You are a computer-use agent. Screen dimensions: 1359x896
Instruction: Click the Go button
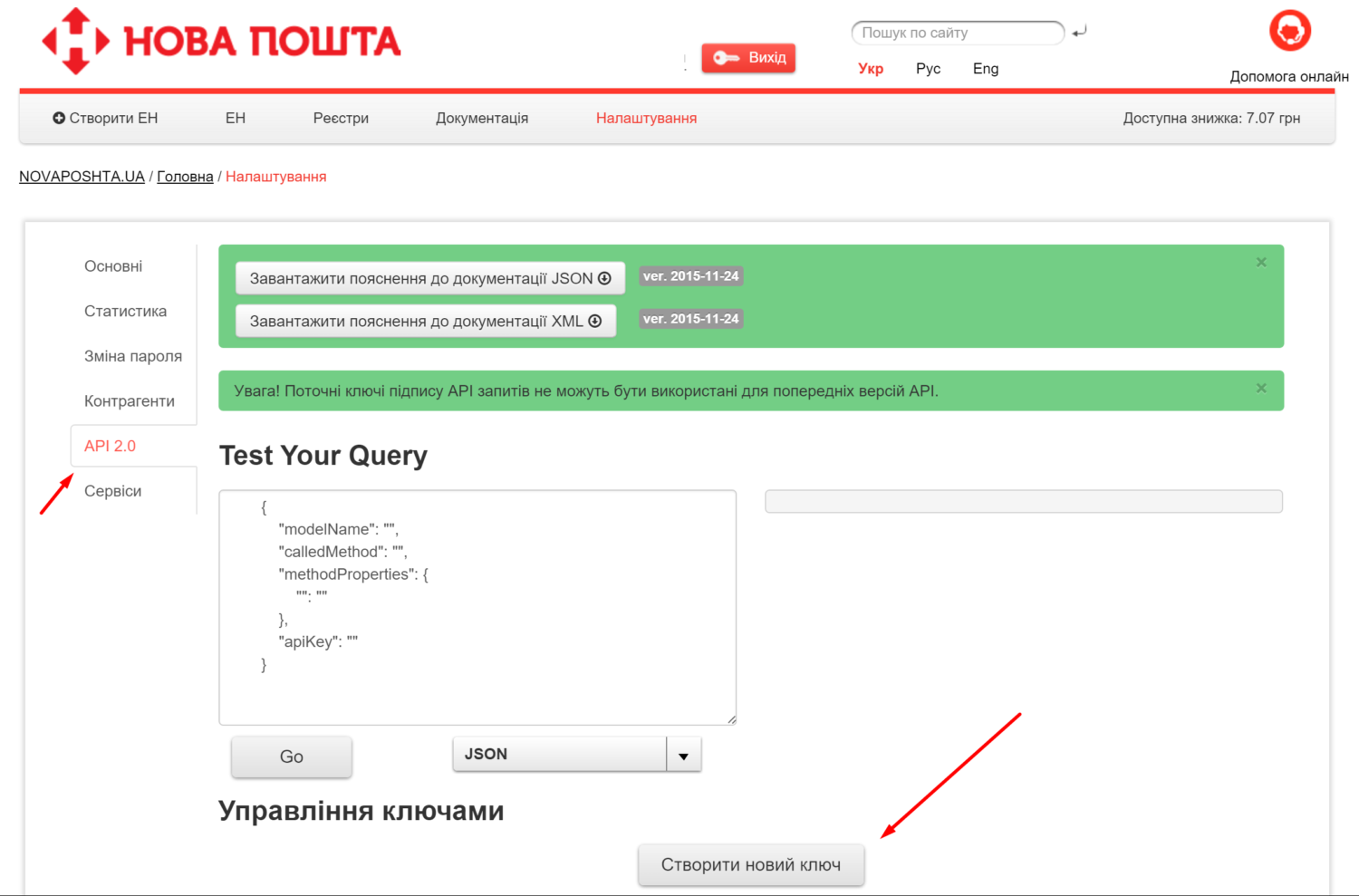tap(292, 756)
